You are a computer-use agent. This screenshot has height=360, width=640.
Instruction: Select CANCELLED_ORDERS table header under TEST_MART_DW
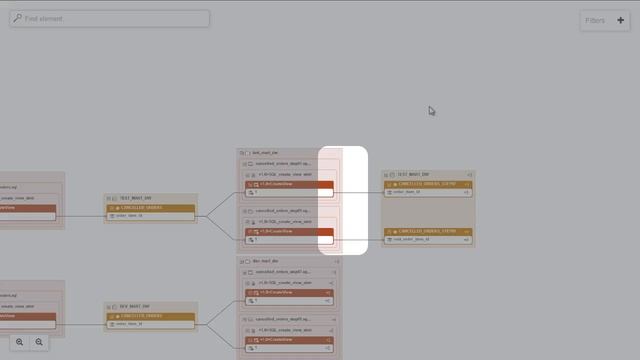point(151,208)
